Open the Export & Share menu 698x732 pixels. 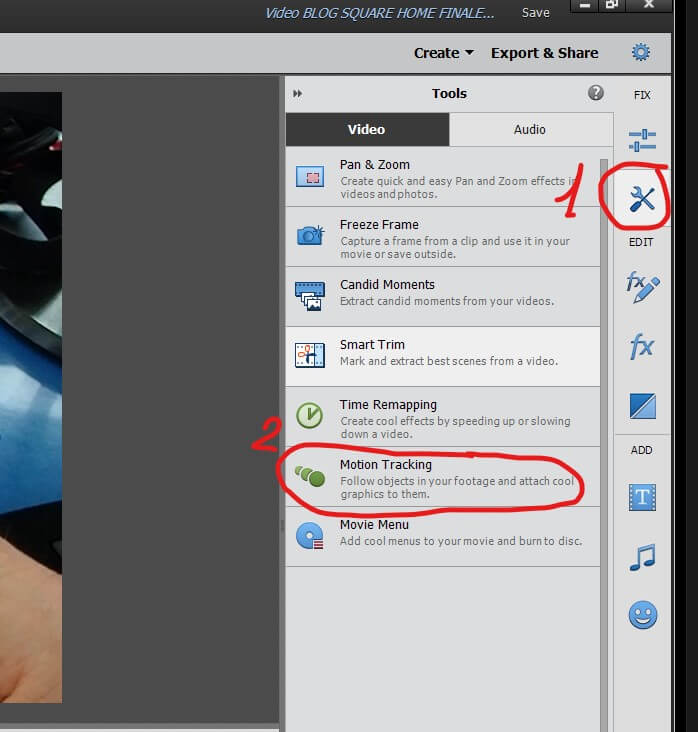(x=544, y=53)
